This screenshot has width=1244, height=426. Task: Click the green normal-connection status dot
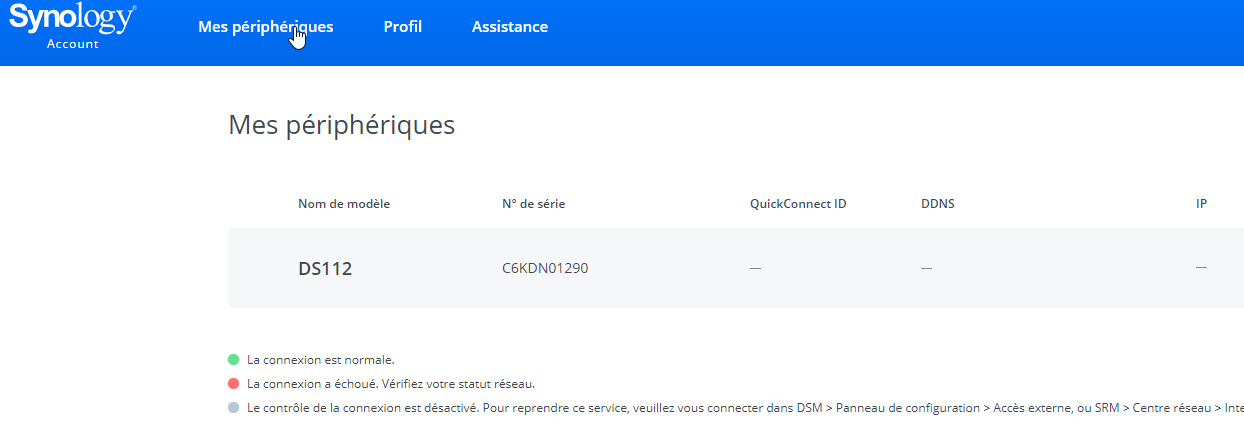coord(234,359)
